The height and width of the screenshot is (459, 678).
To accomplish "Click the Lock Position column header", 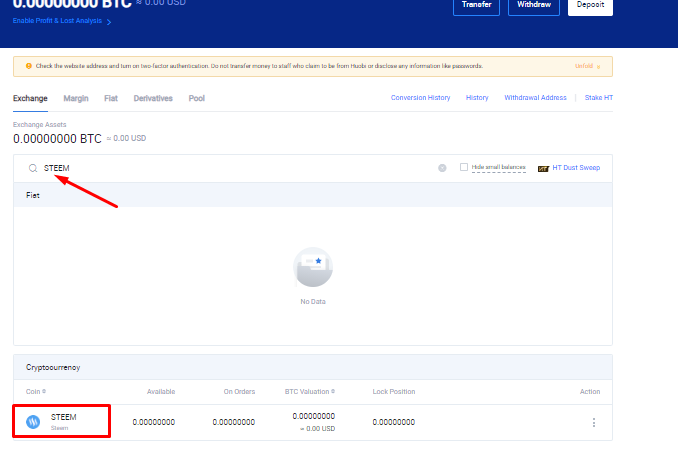I will [394, 392].
